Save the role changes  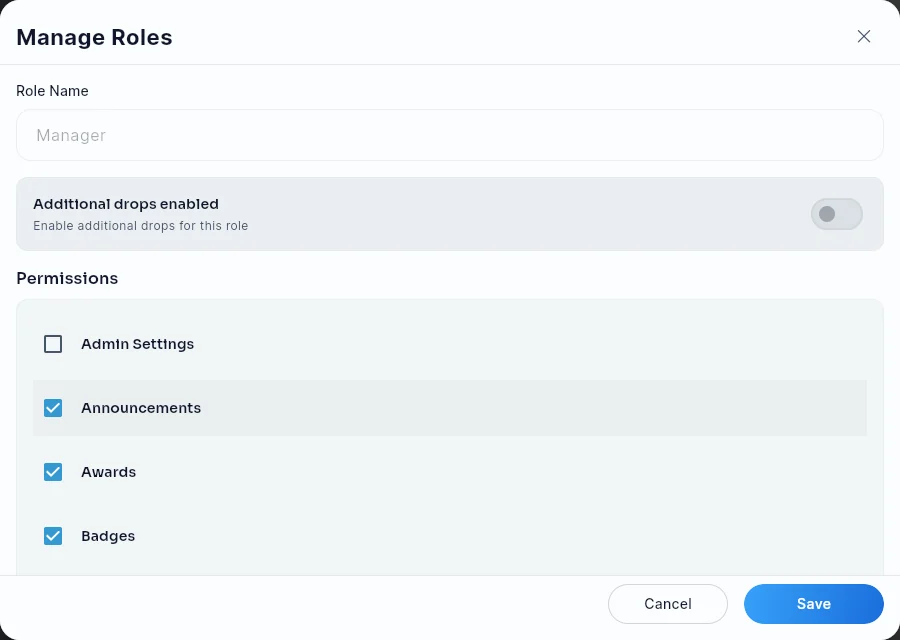(x=813, y=604)
